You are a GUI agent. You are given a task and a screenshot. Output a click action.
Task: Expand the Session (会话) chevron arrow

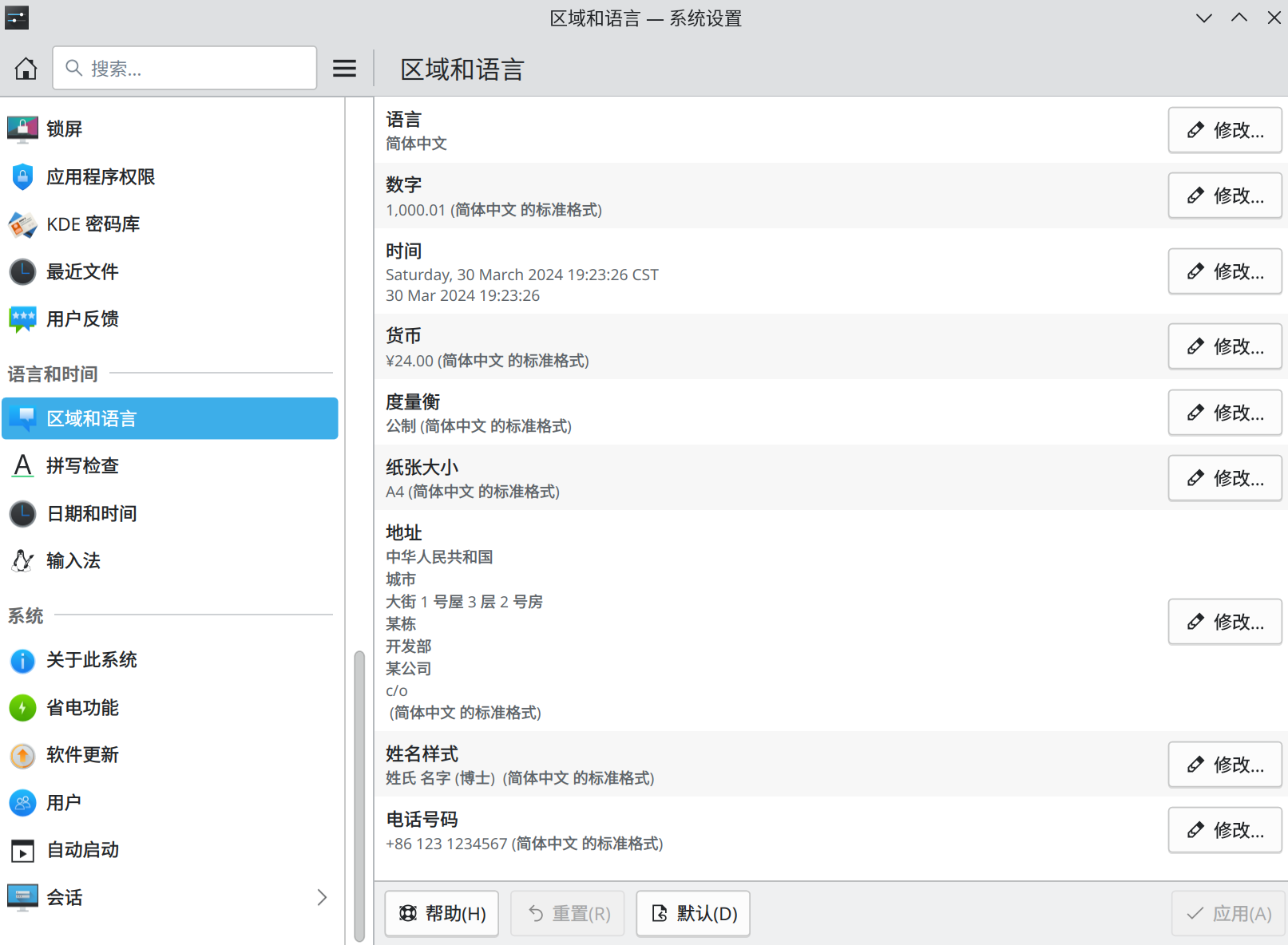[322, 897]
